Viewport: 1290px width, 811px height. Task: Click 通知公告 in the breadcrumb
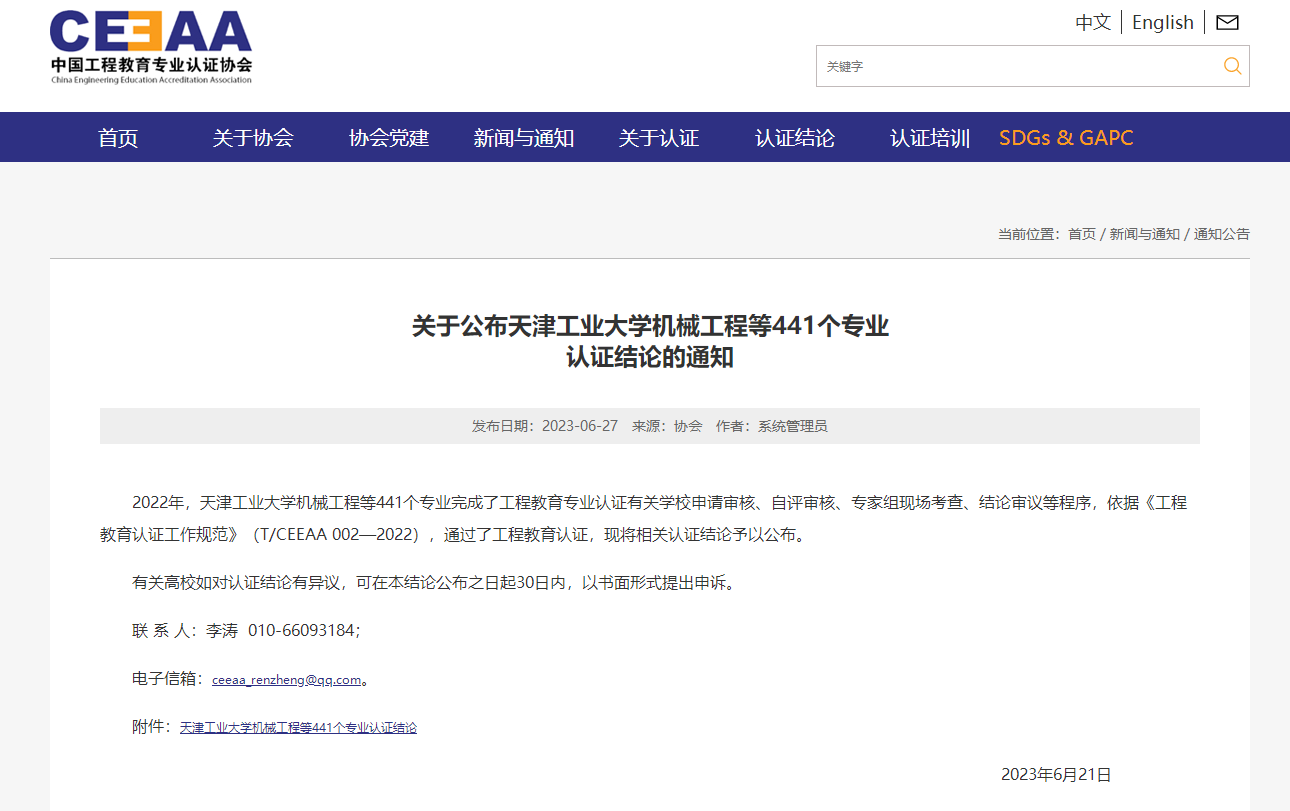tap(1222, 234)
